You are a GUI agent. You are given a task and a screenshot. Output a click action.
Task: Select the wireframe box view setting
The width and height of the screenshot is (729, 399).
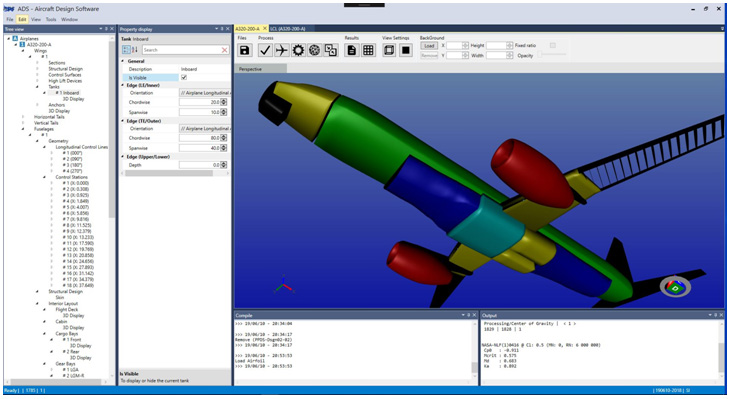click(x=389, y=50)
